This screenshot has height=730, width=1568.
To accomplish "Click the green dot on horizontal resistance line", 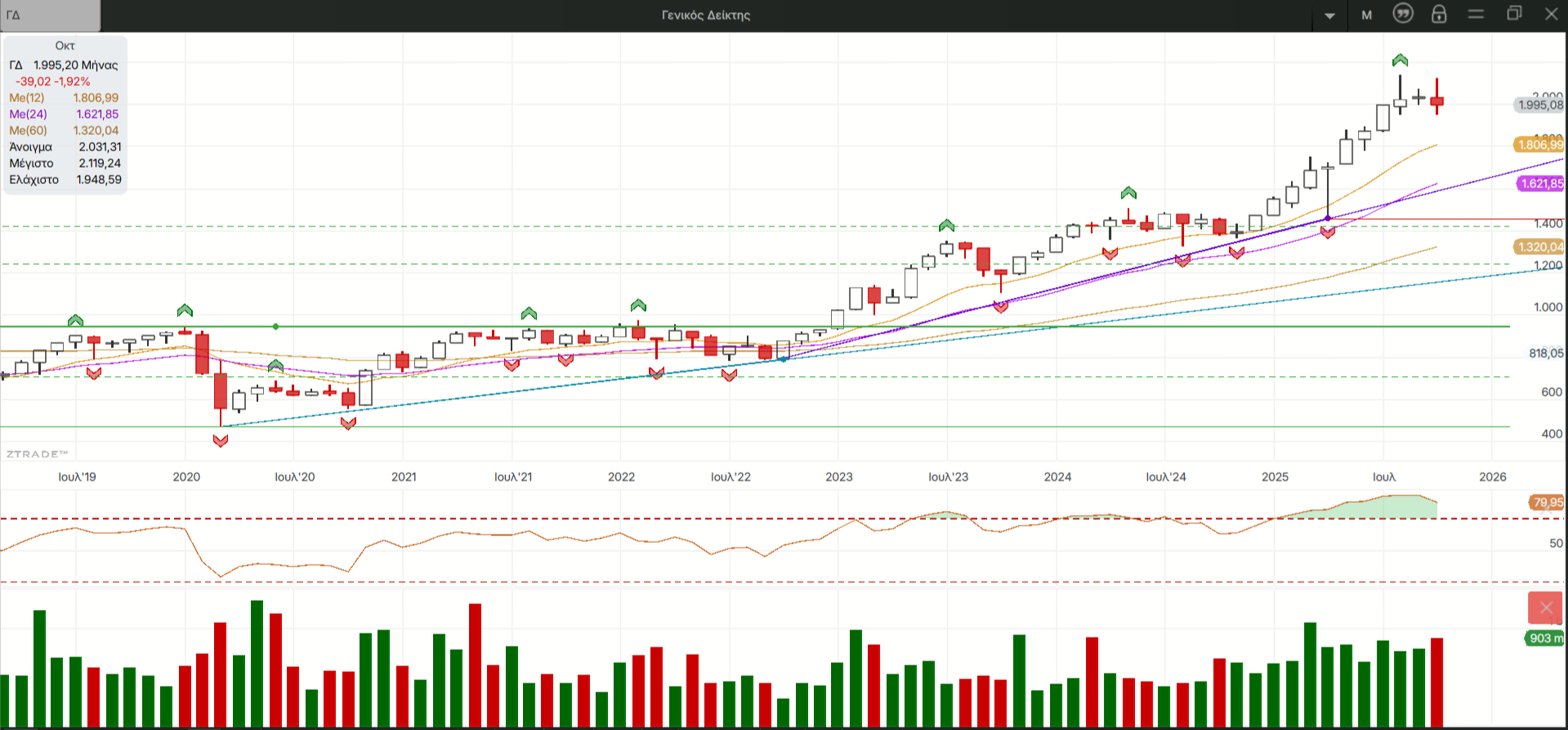I will coord(276,327).
